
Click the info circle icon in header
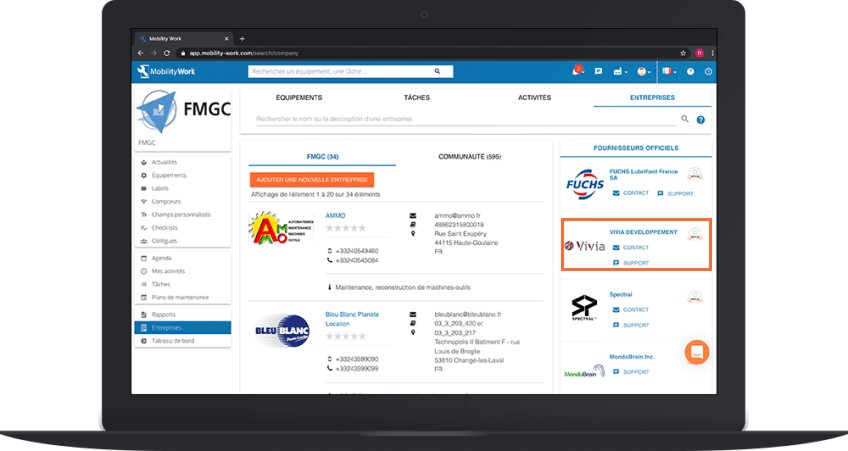click(708, 71)
